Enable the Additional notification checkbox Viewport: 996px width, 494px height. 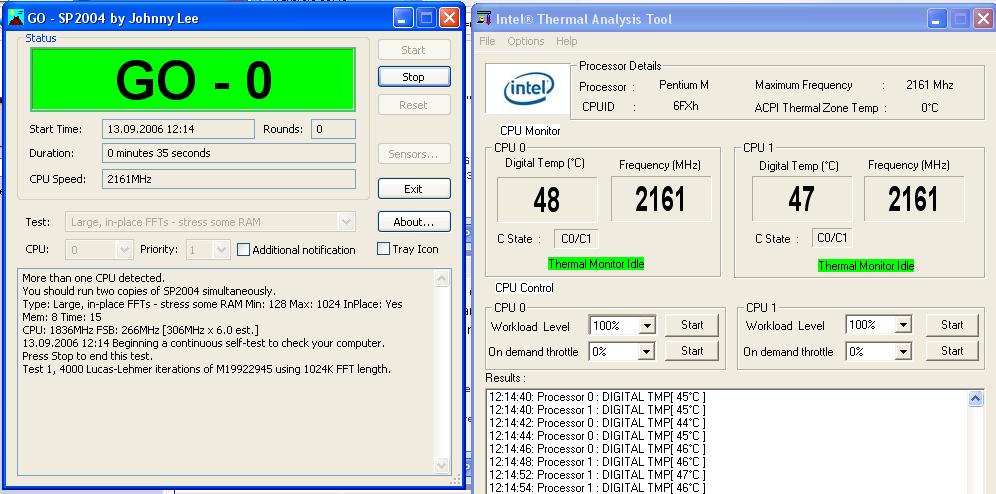(243, 250)
